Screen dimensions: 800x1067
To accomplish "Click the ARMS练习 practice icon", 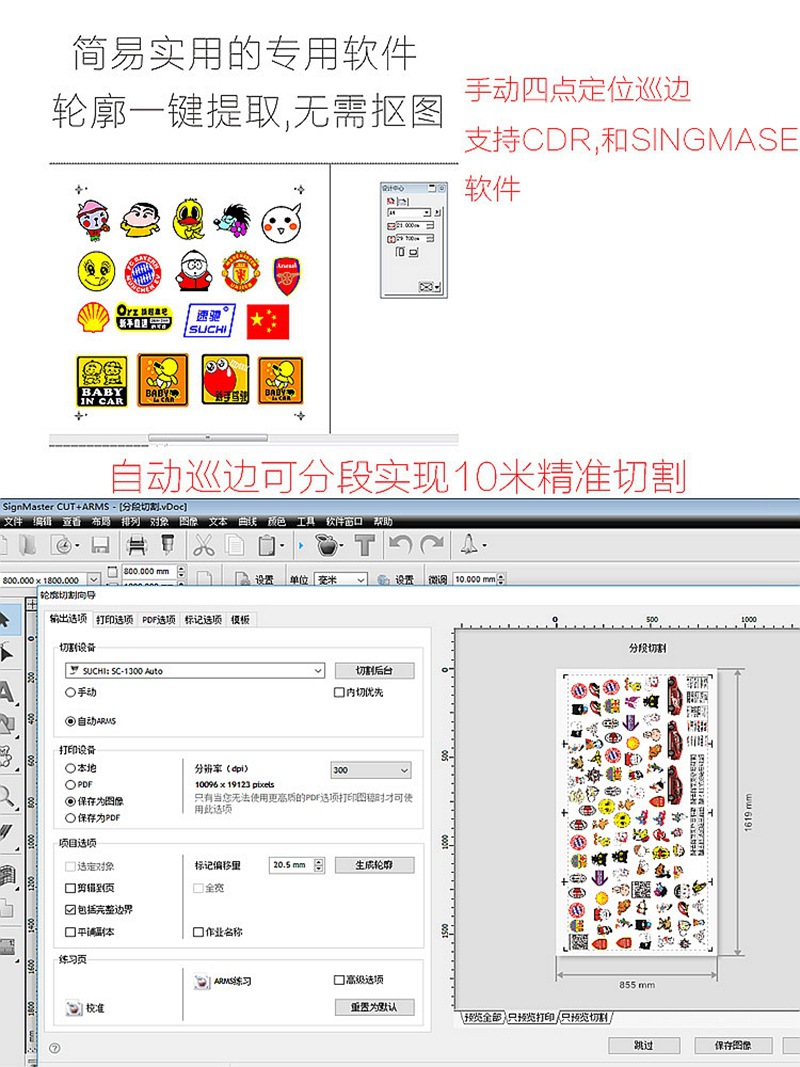I will (x=202, y=981).
